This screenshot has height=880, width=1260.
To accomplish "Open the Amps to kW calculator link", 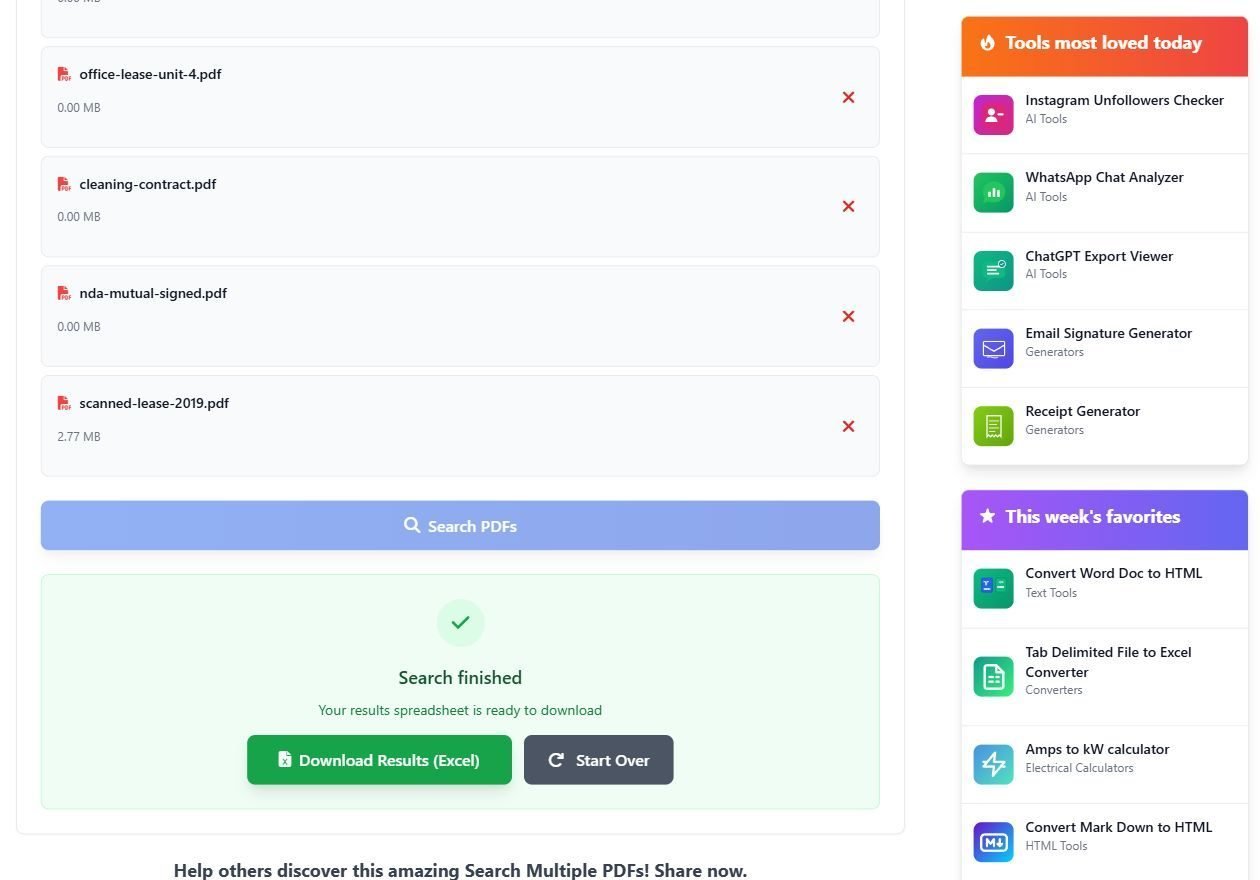I will 1097,749.
